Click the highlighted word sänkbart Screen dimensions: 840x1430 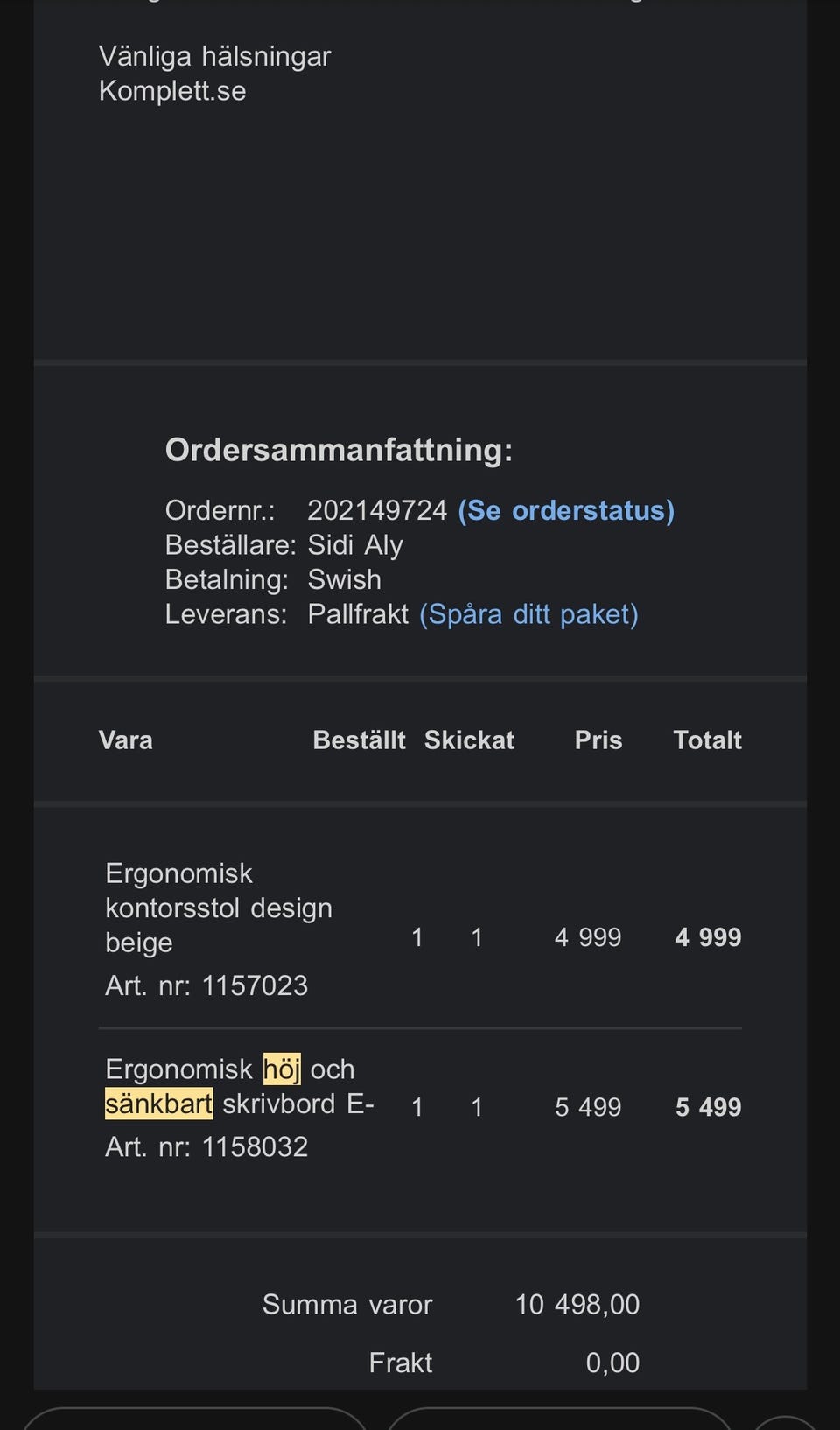(x=158, y=1104)
